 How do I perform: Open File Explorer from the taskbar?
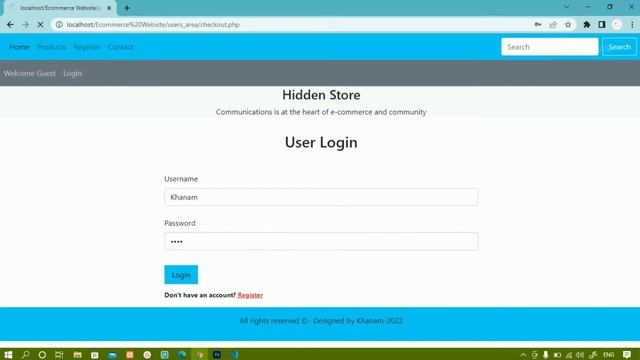(x=77, y=355)
